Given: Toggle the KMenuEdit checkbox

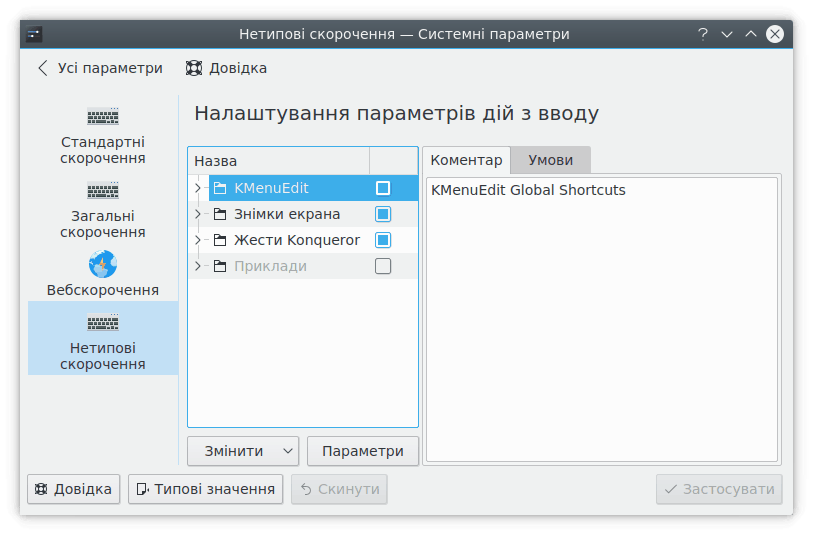Looking at the screenshot, I should click(383, 188).
